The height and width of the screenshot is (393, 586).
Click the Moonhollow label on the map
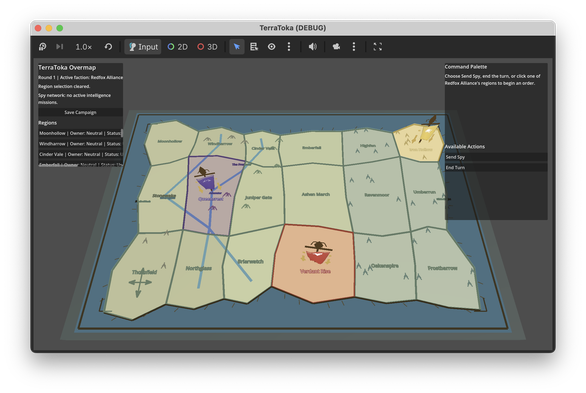(170, 141)
